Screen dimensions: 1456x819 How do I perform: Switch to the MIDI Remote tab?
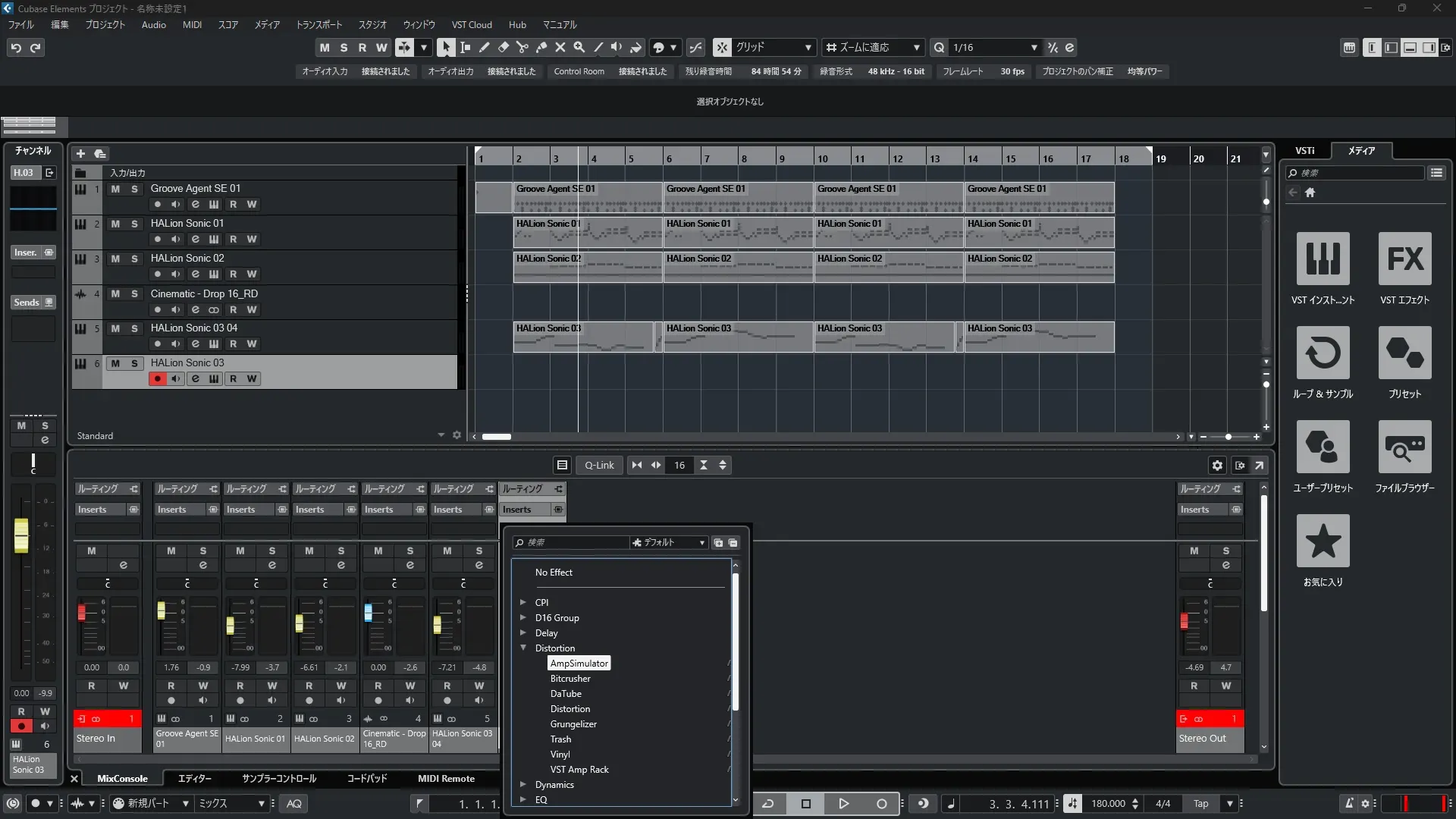[446, 779]
